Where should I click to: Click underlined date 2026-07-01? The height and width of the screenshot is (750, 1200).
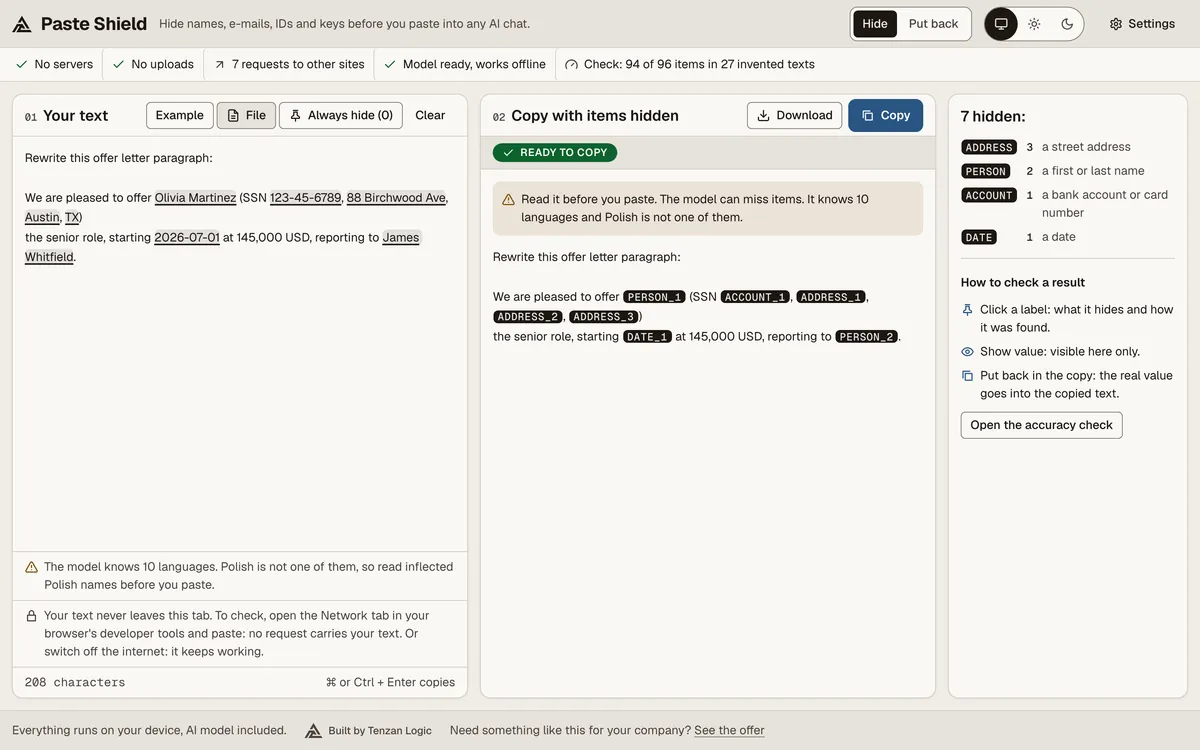187,238
